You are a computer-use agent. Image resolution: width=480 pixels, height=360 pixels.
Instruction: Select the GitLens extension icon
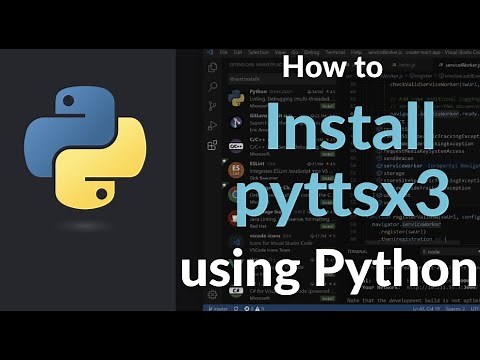pyautogui.click(x=236, y=123)
